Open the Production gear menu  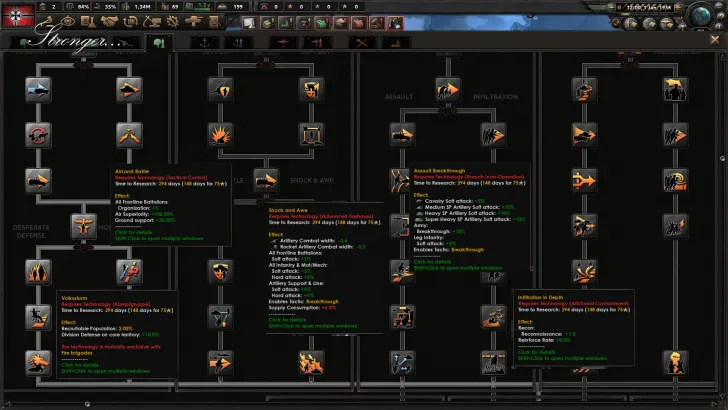[173, 21]
